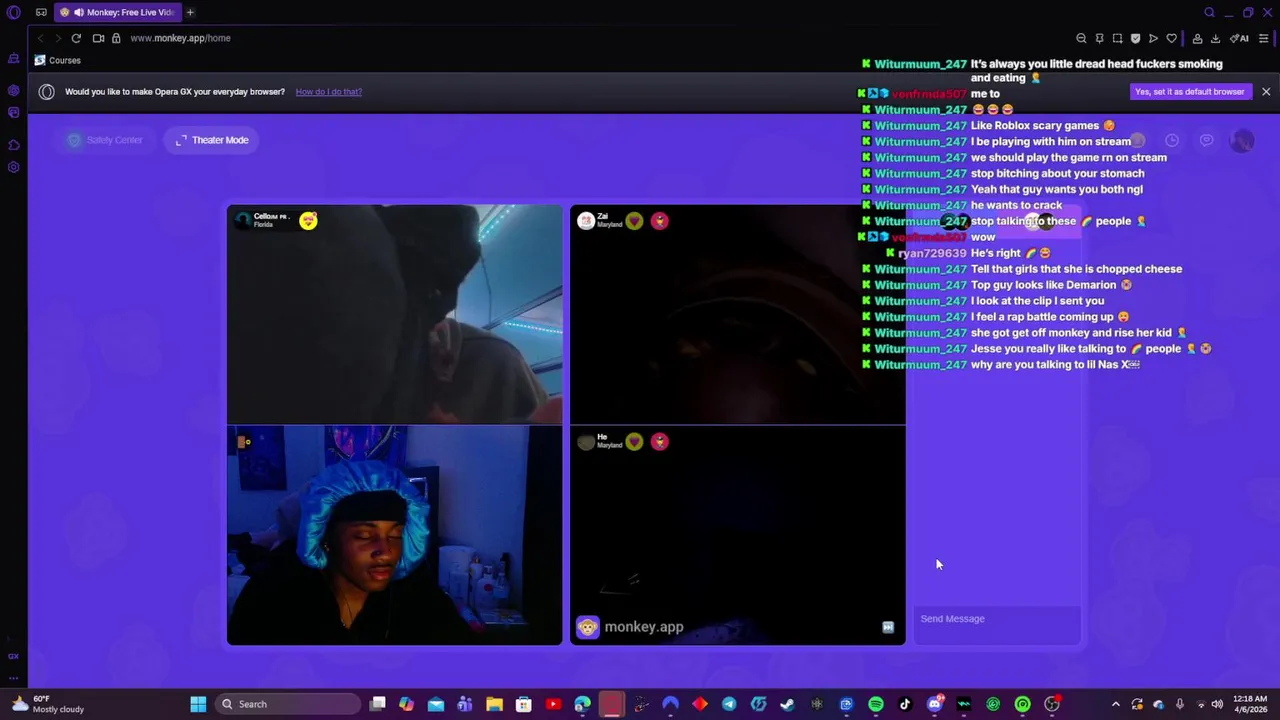Open the history clock icon in page header

tap(1172, 140)
